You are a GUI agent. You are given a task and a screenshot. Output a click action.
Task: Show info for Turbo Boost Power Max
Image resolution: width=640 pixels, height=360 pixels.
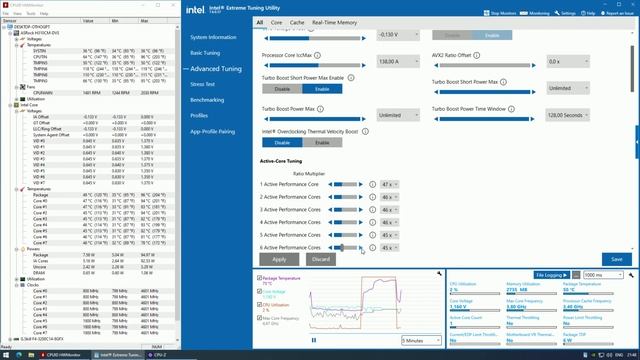coord(320,109)
